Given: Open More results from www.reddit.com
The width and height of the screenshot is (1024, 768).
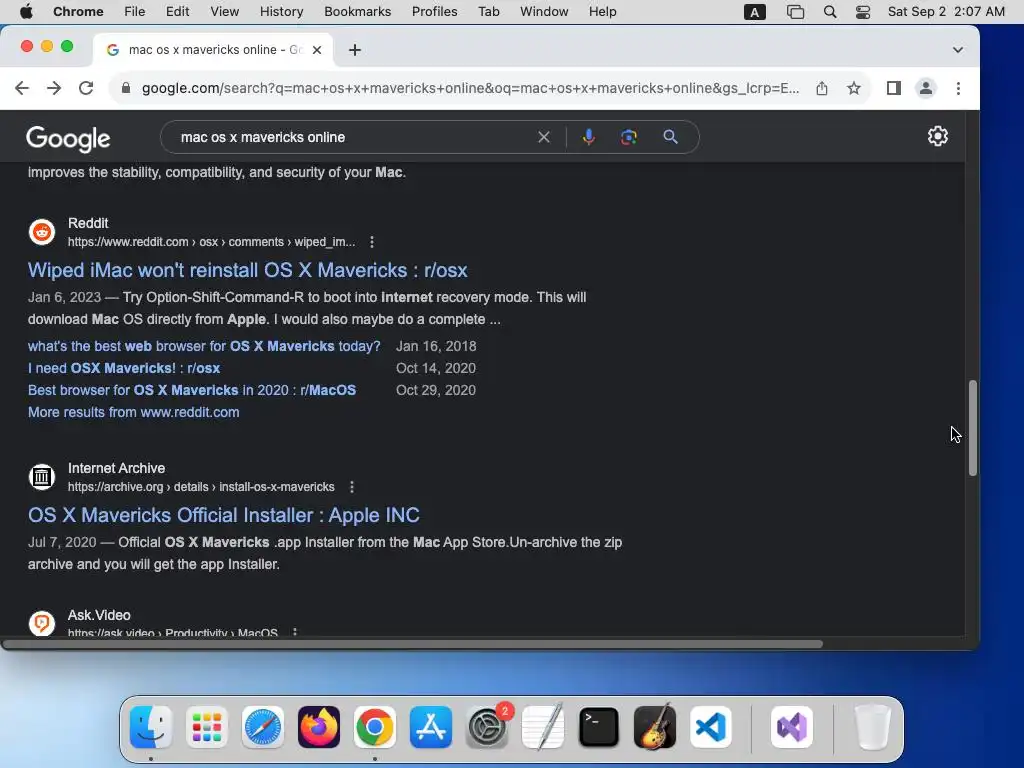Looking at the screenshot, I should click(133, 412).
